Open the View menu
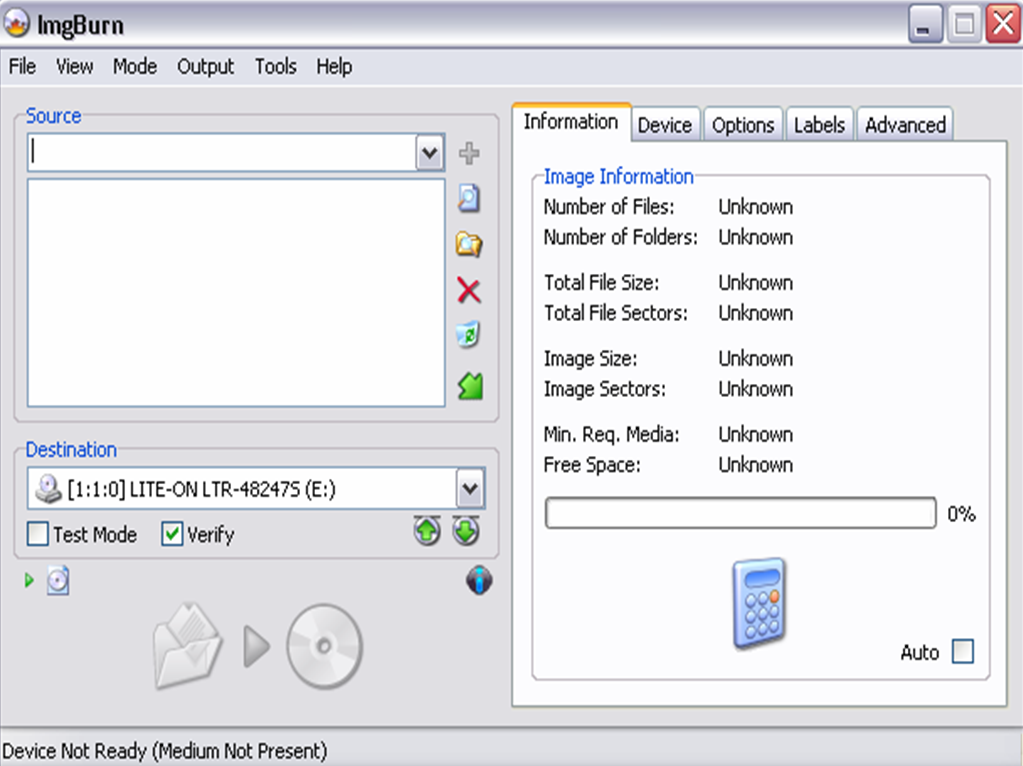Viewport: 1023px width, 766px height. (x=74, y=67)
